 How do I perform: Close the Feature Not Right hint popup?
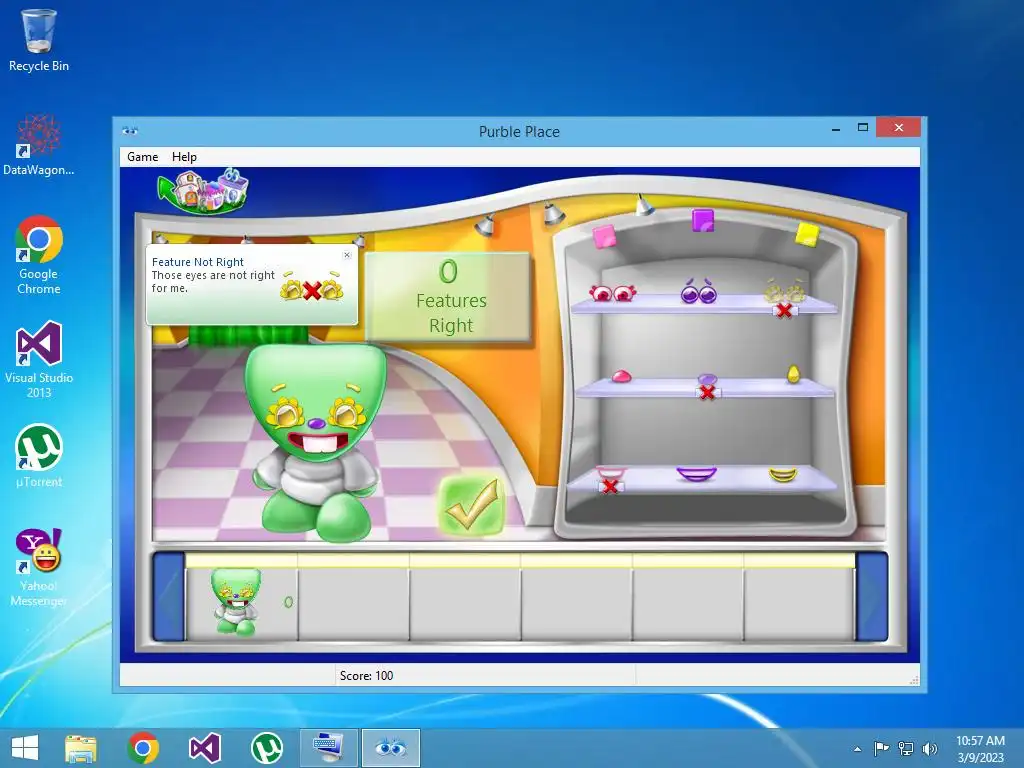(x=347, y=255)
